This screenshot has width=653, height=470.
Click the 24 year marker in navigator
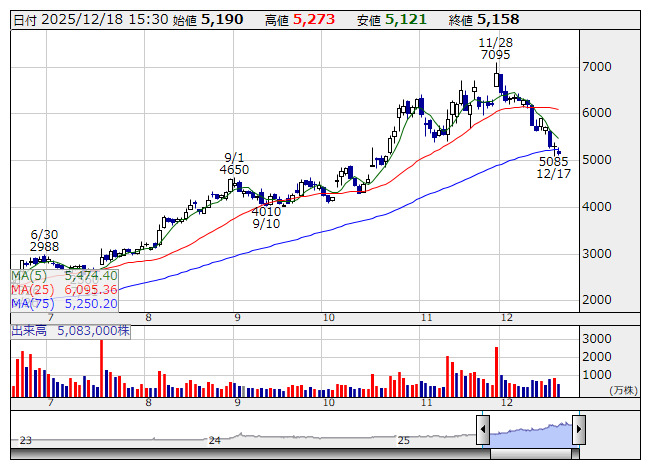[x=214, y=440]
